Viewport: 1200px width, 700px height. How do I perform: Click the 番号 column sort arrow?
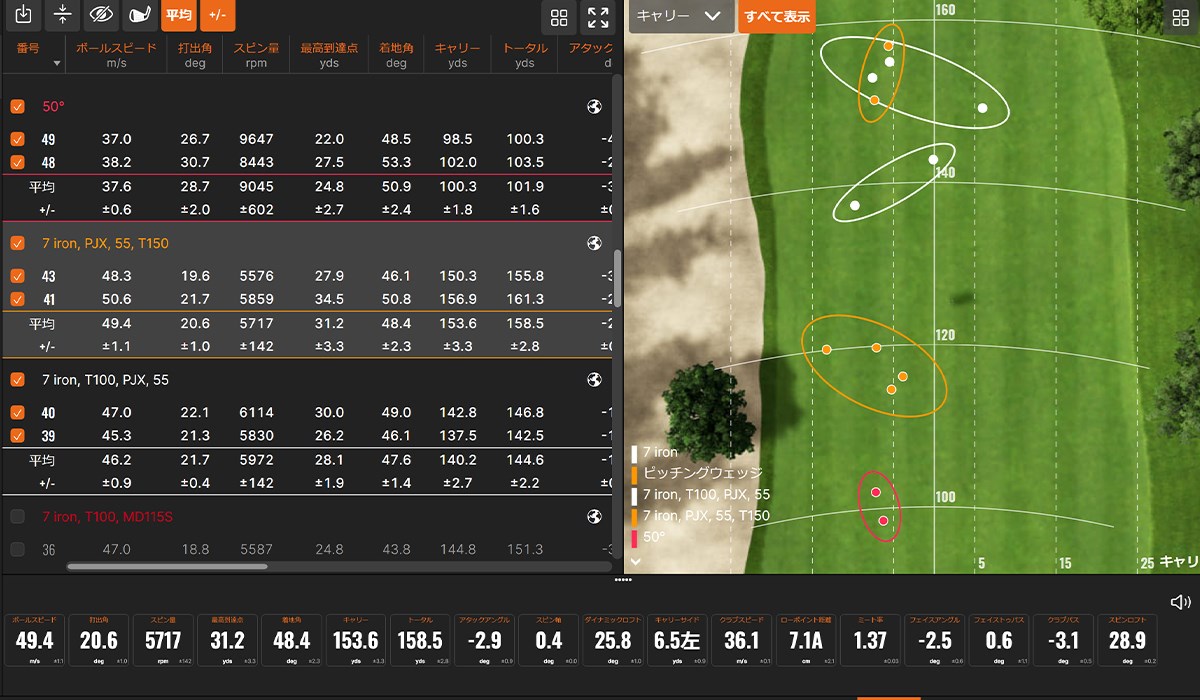pyautogui.click(x=57, y=64)
